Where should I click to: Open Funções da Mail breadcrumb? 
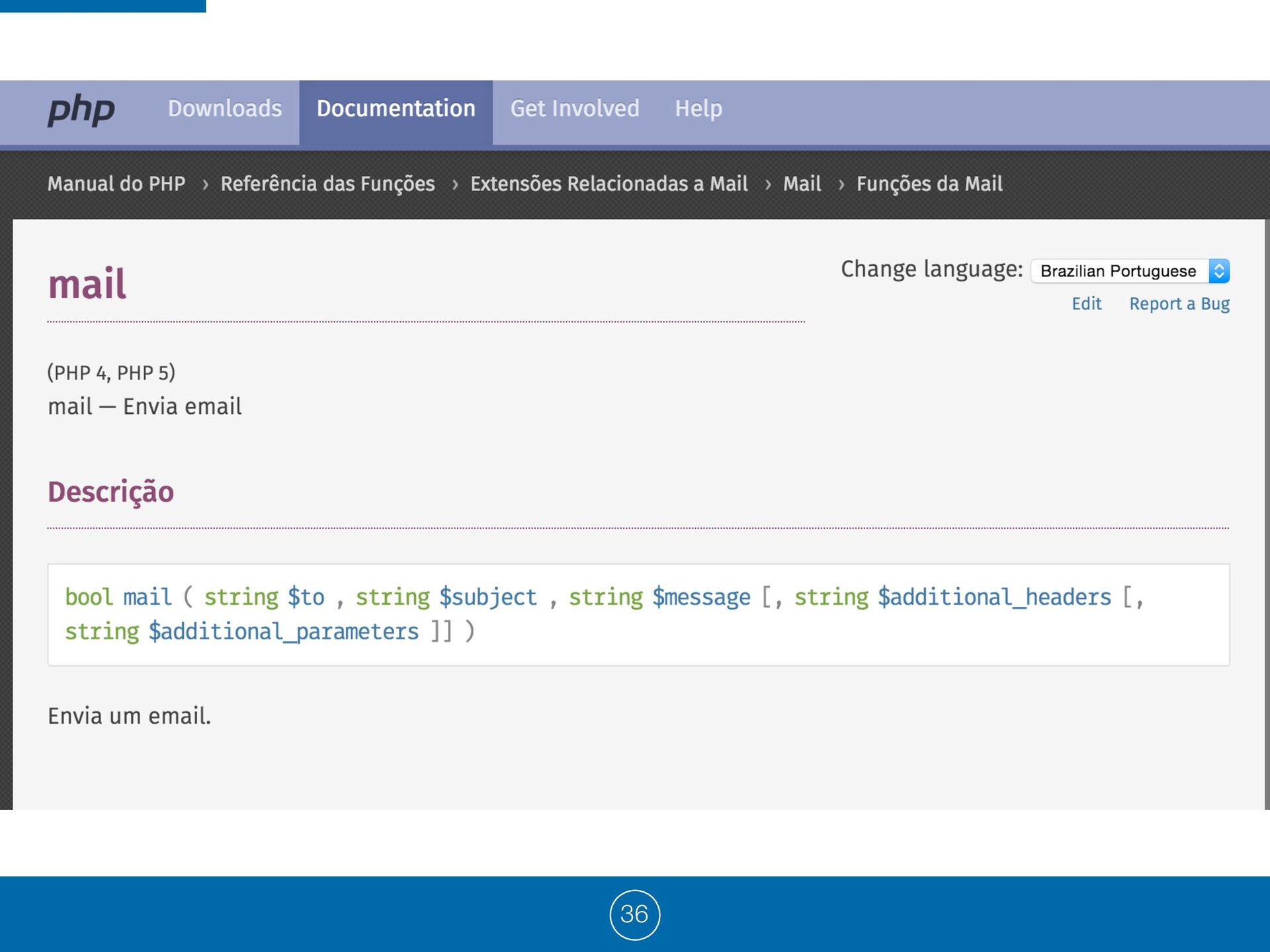(x=929, y=184)
